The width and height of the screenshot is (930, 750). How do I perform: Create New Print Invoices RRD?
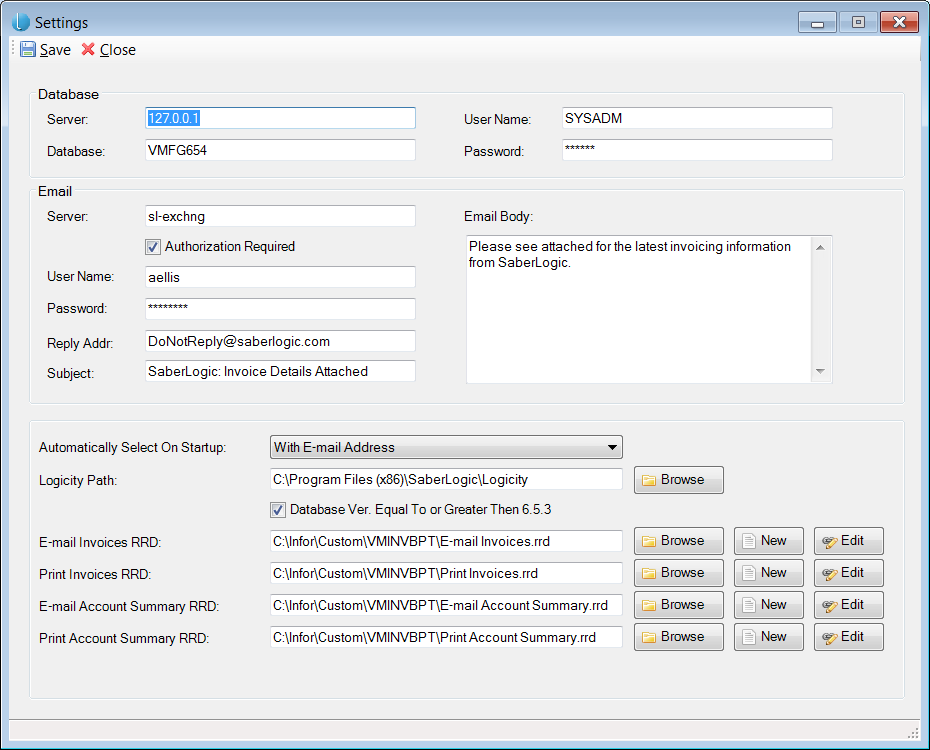768,573
